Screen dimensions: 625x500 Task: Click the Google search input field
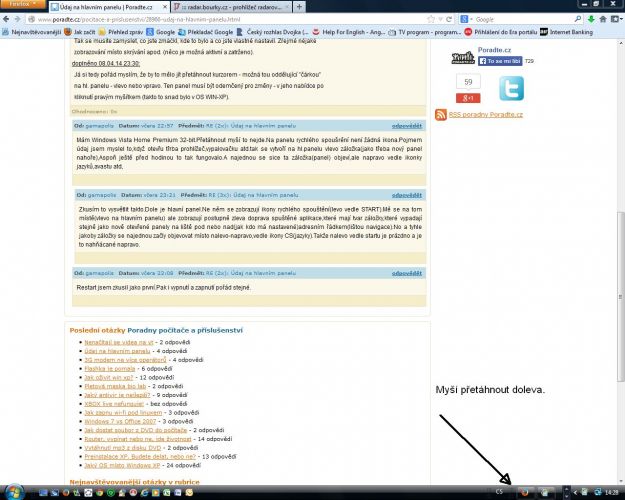coord(523,19)
